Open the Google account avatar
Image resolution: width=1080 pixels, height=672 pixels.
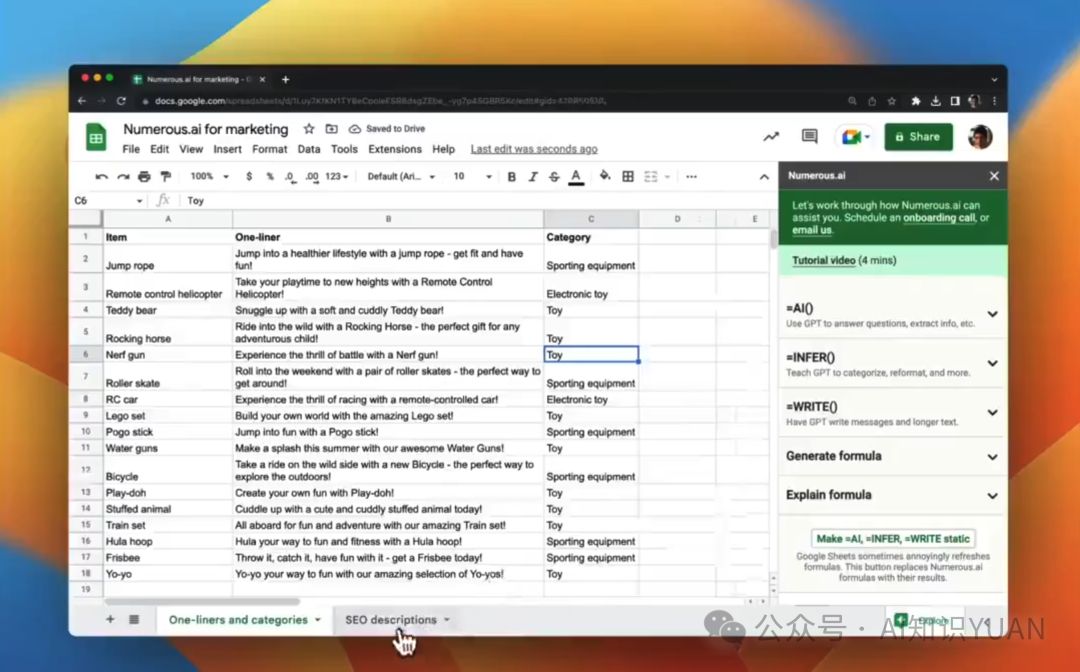[x=979, y=136]
